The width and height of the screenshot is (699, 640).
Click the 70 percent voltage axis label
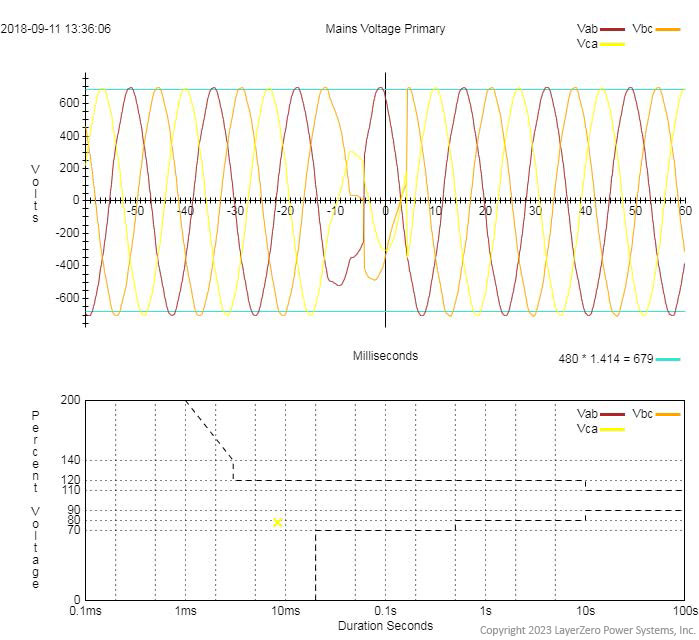click(74, 530)
